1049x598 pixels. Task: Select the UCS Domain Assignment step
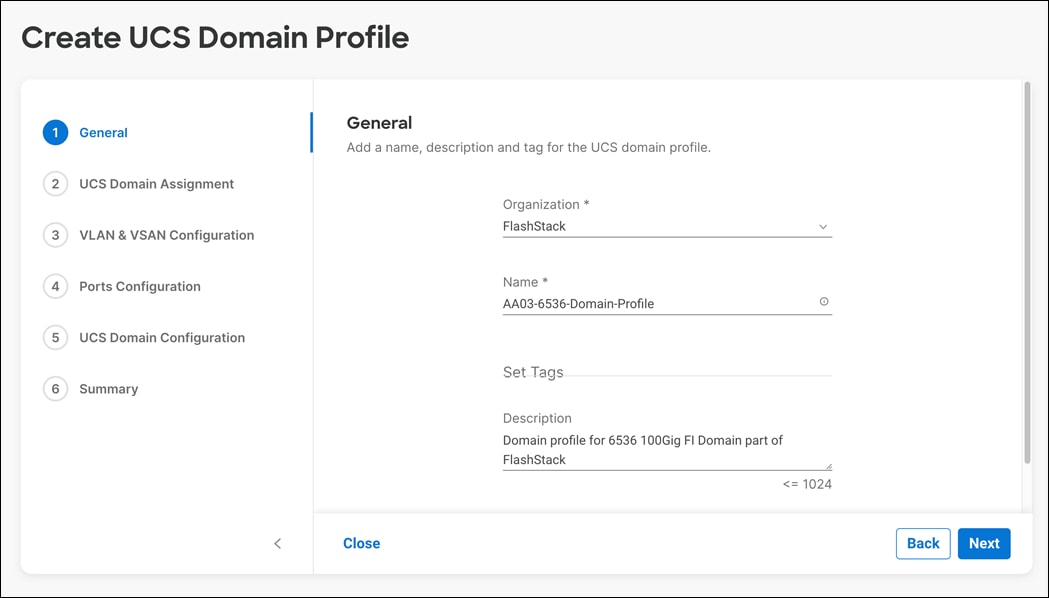[x=156, y=183]
